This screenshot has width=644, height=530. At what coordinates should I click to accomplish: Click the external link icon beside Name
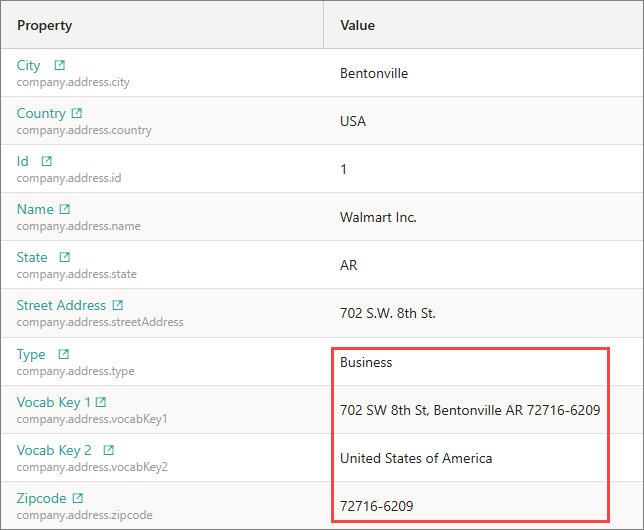coord(65,209)
